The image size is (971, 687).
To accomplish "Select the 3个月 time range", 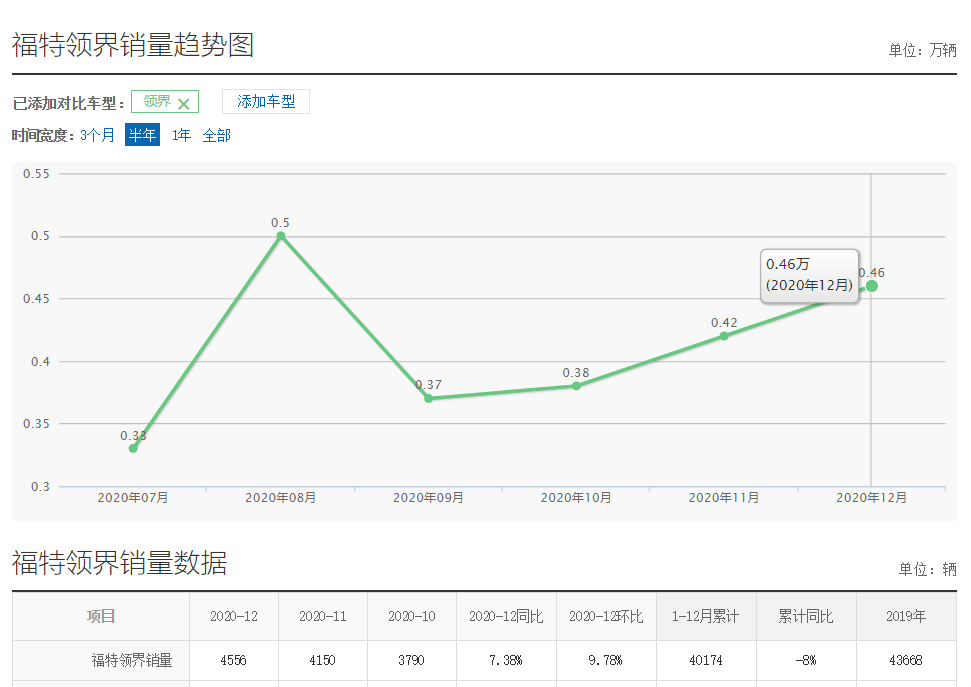I will pyautogui.click(x=97, y=135).
